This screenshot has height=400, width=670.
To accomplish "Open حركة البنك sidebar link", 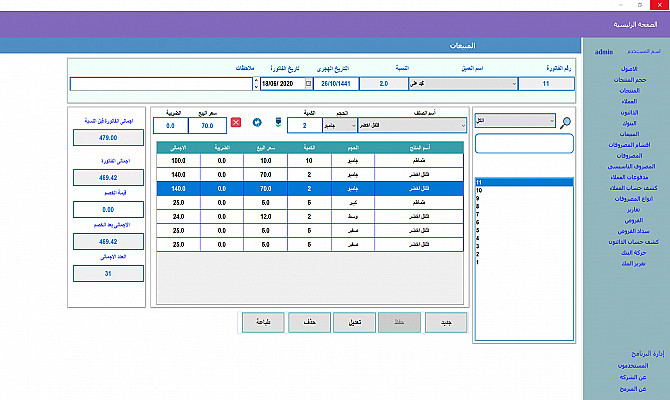I will click(633, 253).
